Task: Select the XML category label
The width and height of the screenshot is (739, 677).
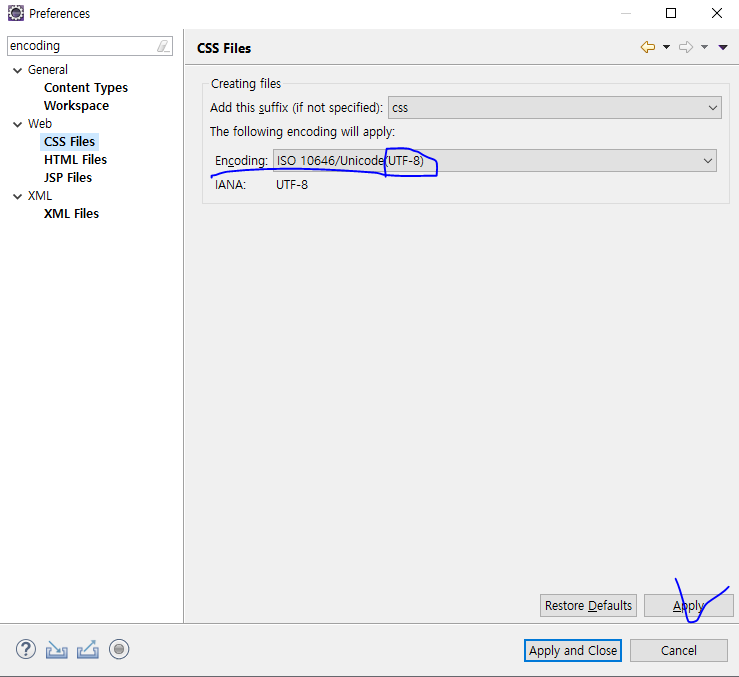Action: coord(40,196)
